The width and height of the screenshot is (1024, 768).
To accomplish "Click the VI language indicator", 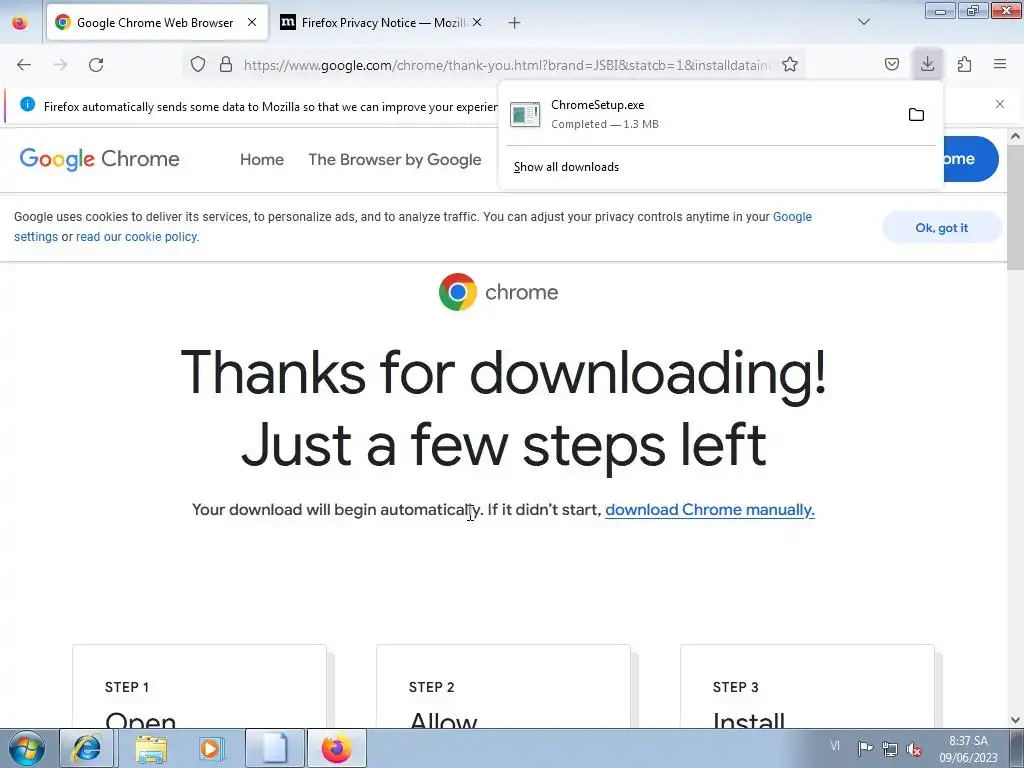I will point(835,746).
